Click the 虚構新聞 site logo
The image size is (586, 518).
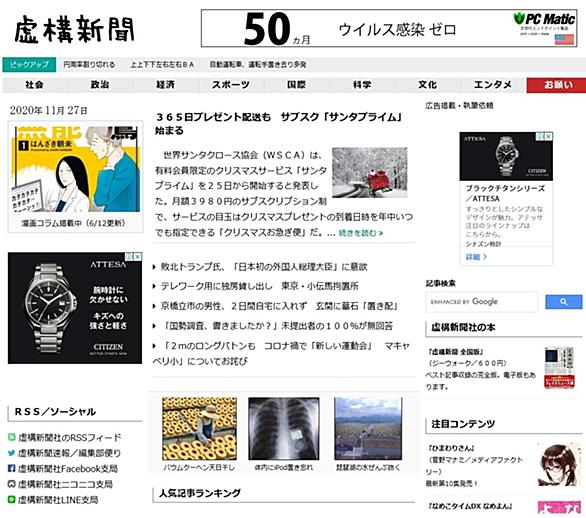point(74,29)
